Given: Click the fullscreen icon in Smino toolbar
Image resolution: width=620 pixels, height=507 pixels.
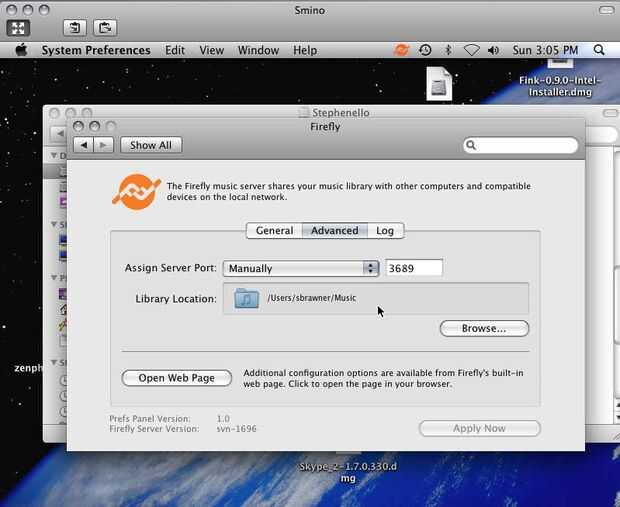Looking at the screenshot, I should pos(18,28).
